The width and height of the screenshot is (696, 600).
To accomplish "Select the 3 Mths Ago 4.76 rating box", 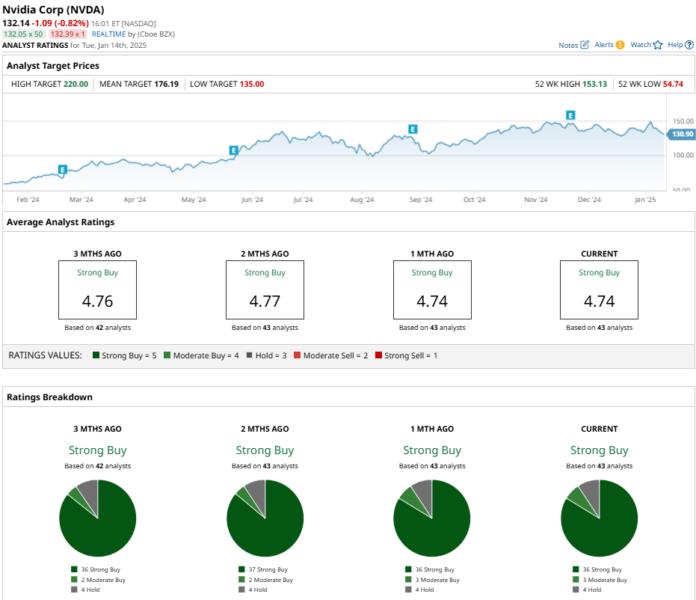I will 98,290.
